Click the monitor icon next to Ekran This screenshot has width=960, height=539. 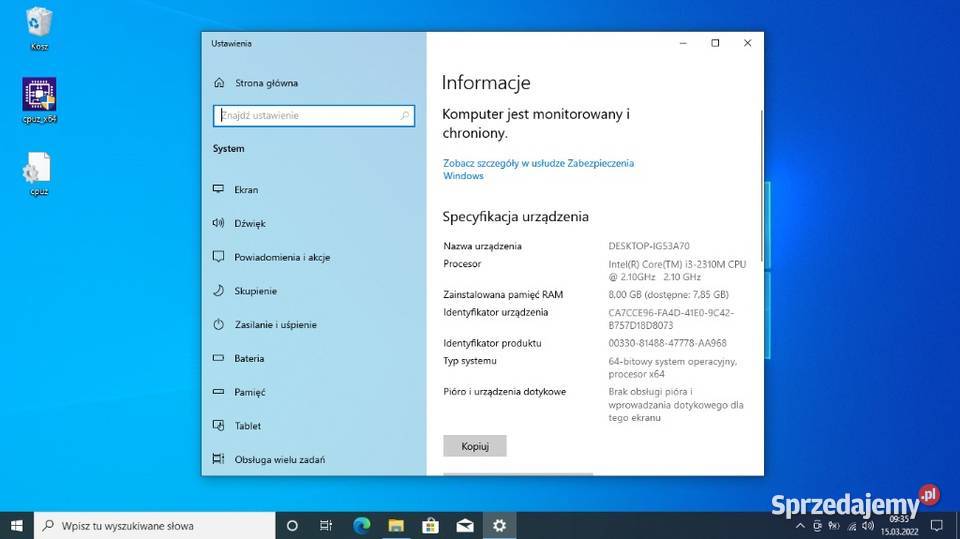(218, 189)
